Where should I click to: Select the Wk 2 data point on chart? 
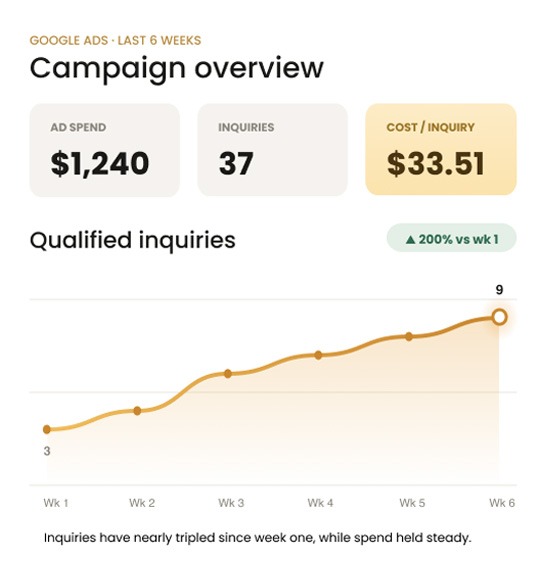point(137,411)
